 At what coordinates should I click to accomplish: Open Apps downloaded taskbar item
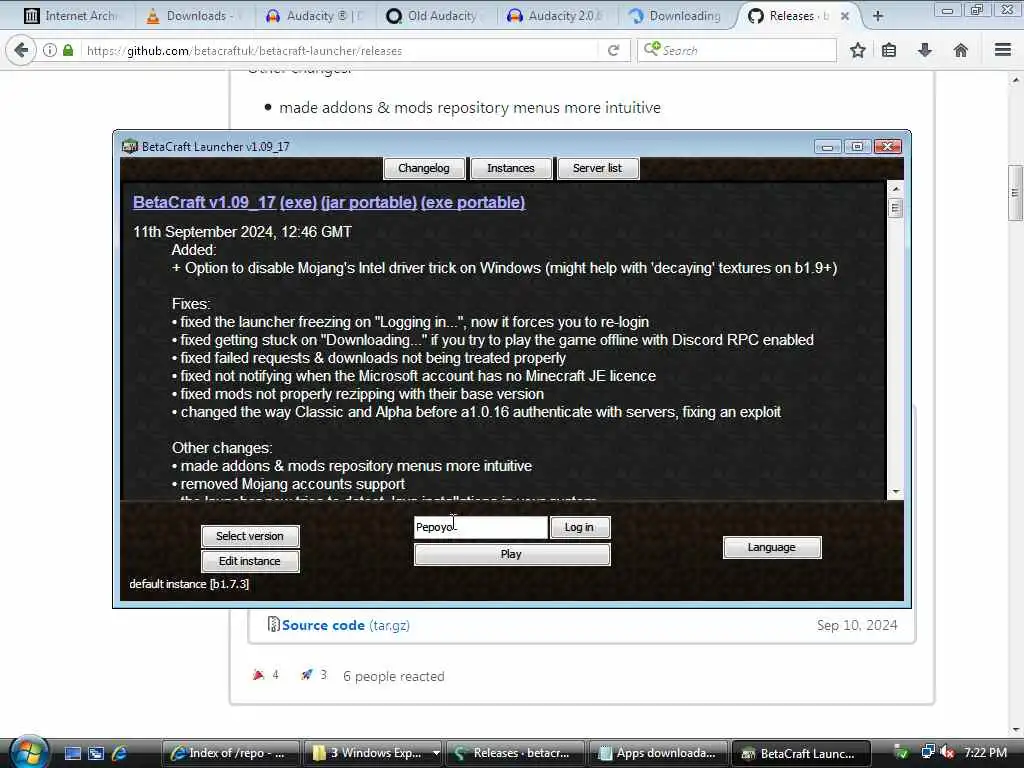coord(658,753)
